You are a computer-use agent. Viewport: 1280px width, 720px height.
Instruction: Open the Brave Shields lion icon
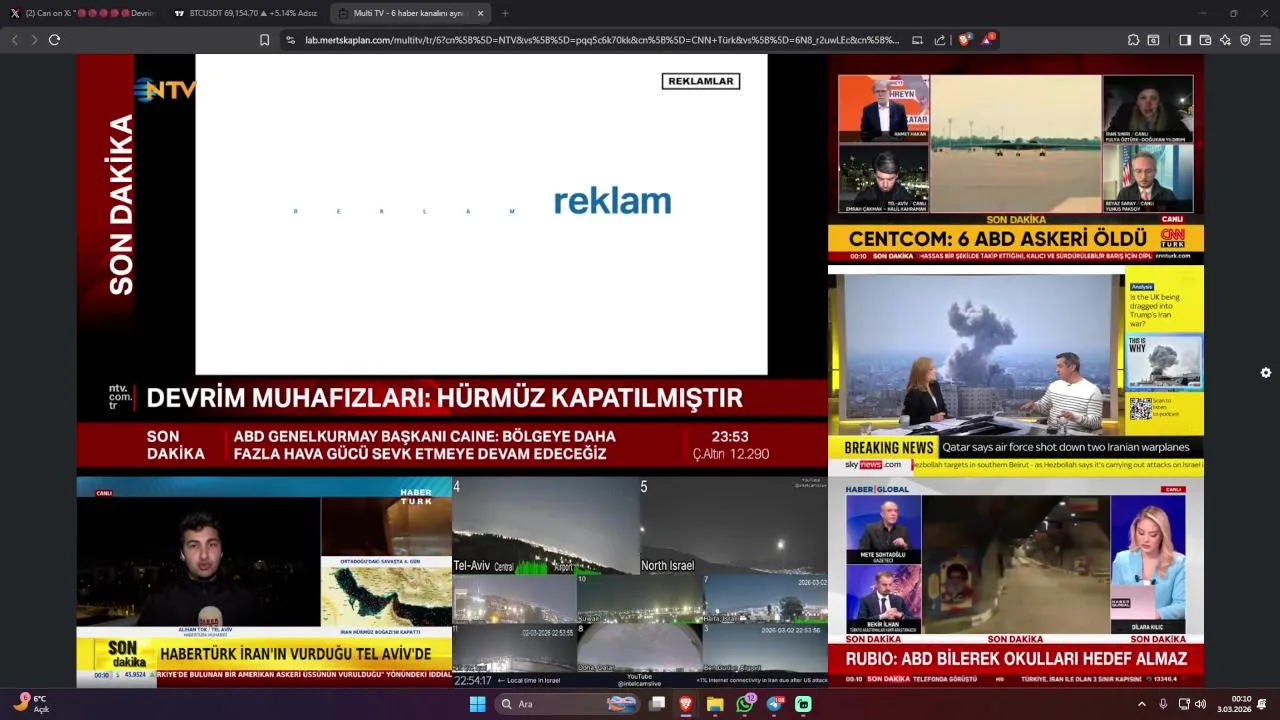click(964, 40)
